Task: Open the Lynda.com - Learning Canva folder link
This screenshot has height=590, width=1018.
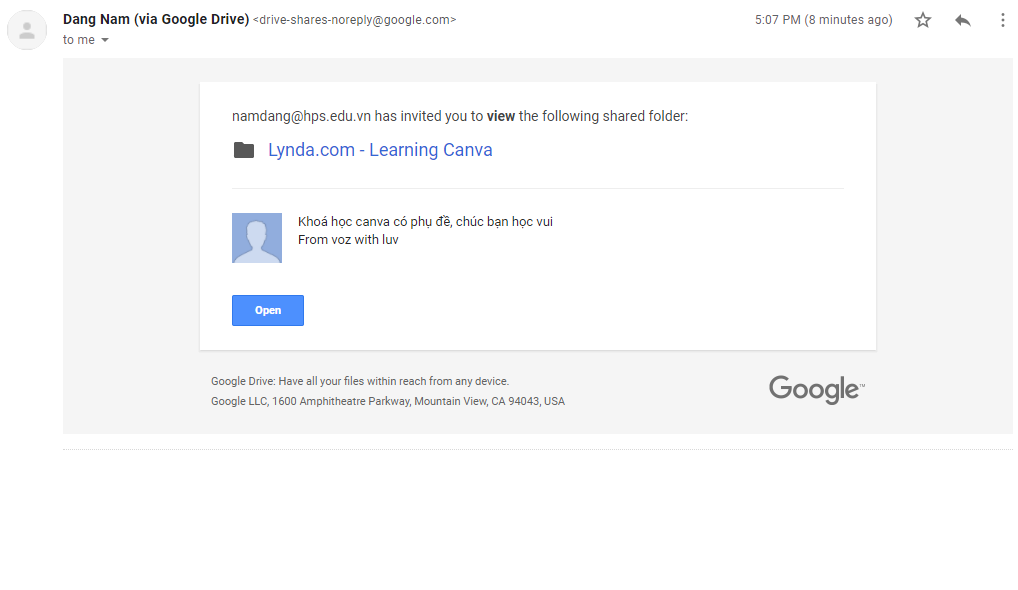Action: pos(380,150)
